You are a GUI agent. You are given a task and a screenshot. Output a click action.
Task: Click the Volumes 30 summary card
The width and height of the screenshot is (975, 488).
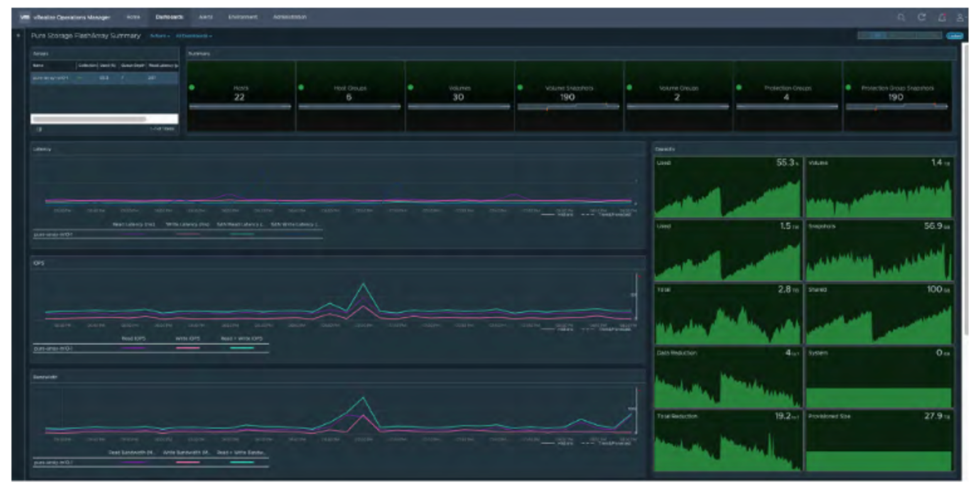[x=460, y=96]
